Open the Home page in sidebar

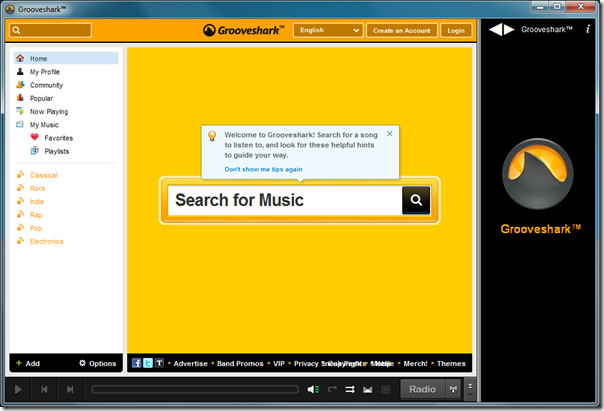[66, 58]
